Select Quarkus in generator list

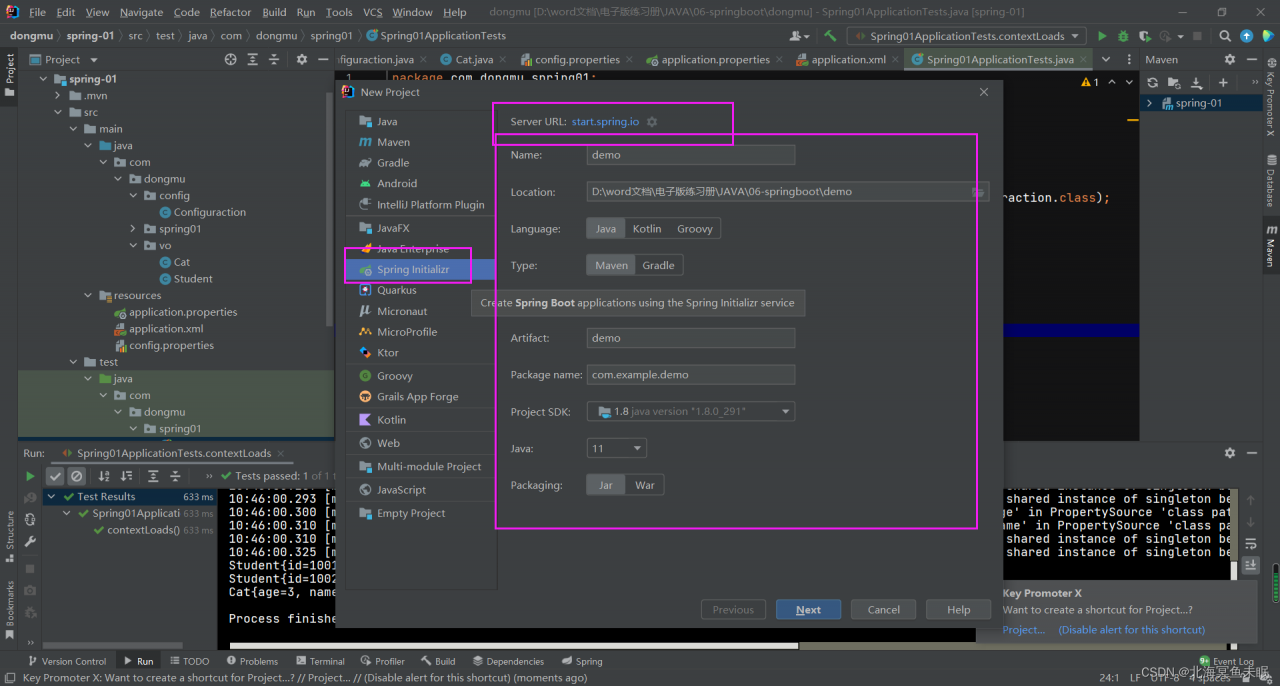(421, 290)
